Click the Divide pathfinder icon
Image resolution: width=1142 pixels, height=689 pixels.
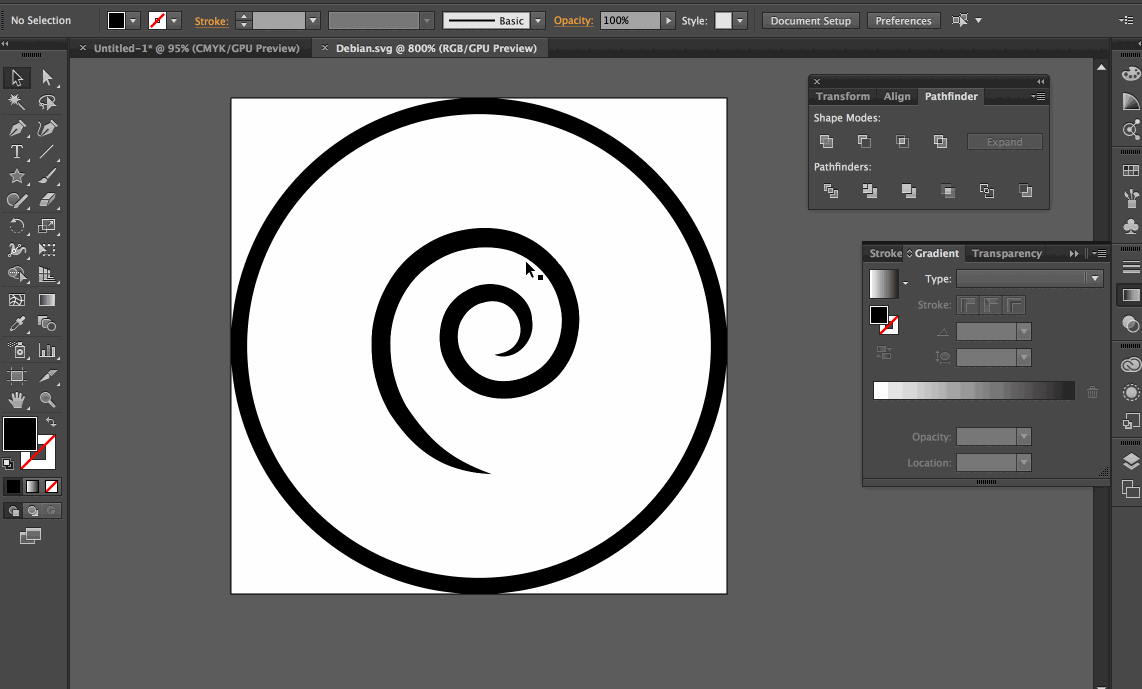(830, 191)
